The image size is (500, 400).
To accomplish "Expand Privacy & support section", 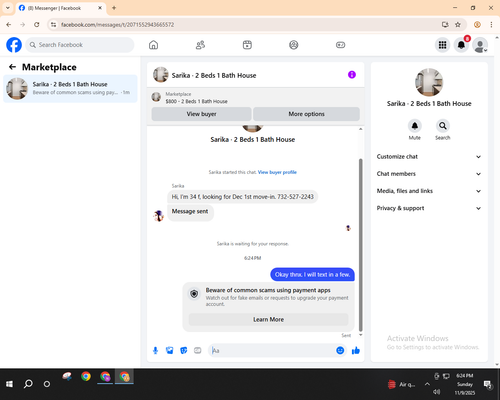I will click(x=429, y=208).
